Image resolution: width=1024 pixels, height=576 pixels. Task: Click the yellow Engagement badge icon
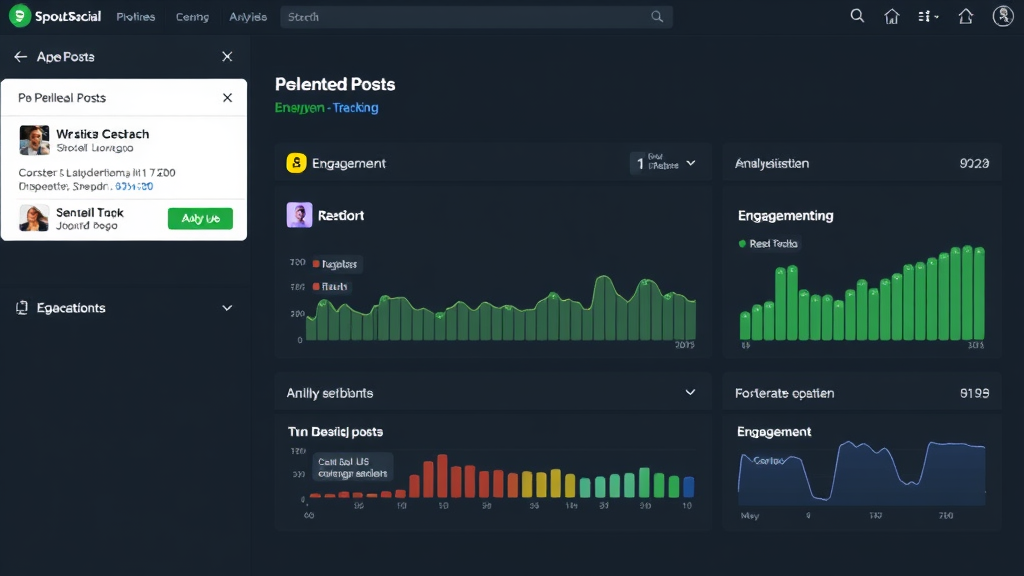pos(295,163)
